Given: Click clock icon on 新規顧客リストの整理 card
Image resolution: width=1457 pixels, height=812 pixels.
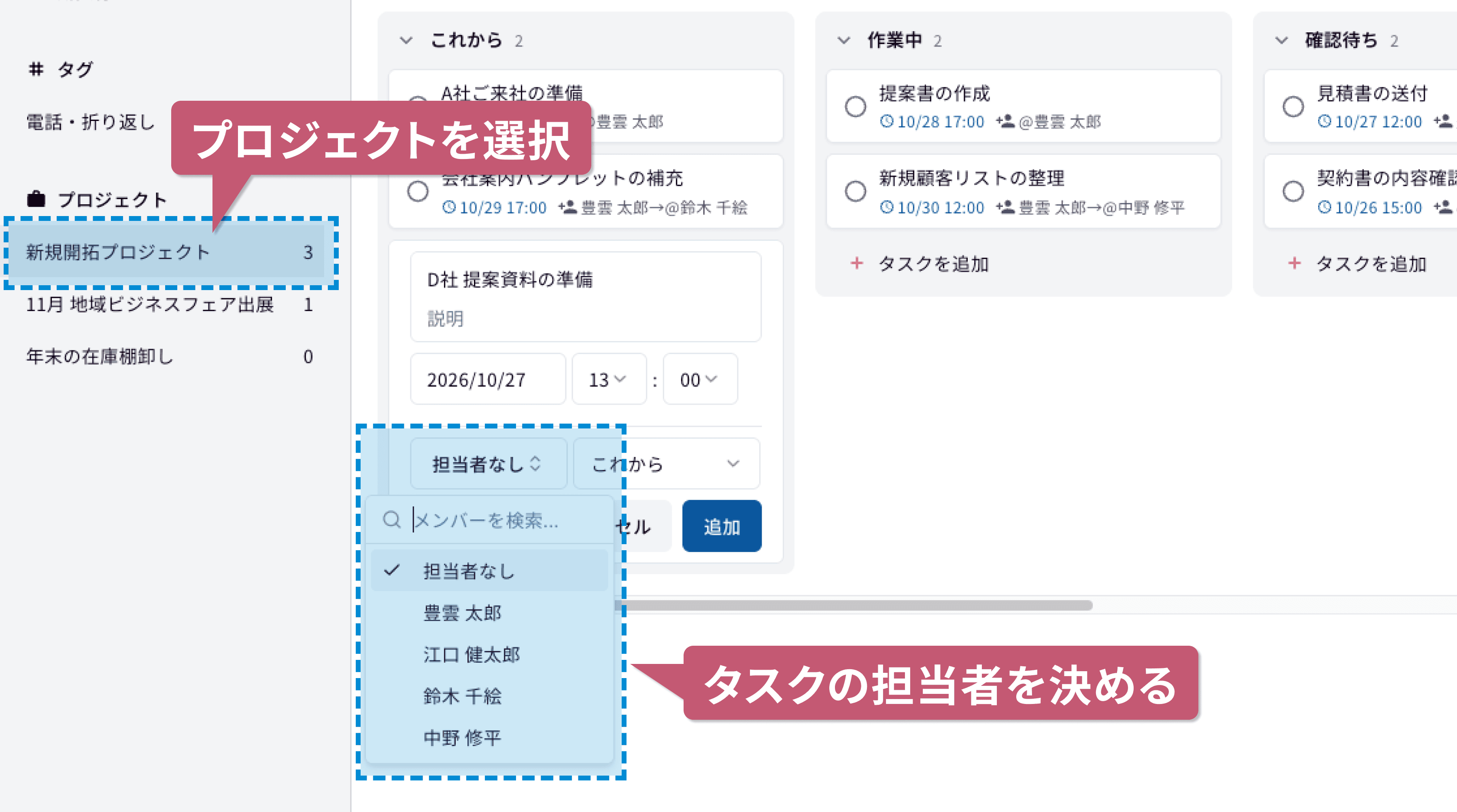Looking at the screenshot, I should [x=886, y=207].
